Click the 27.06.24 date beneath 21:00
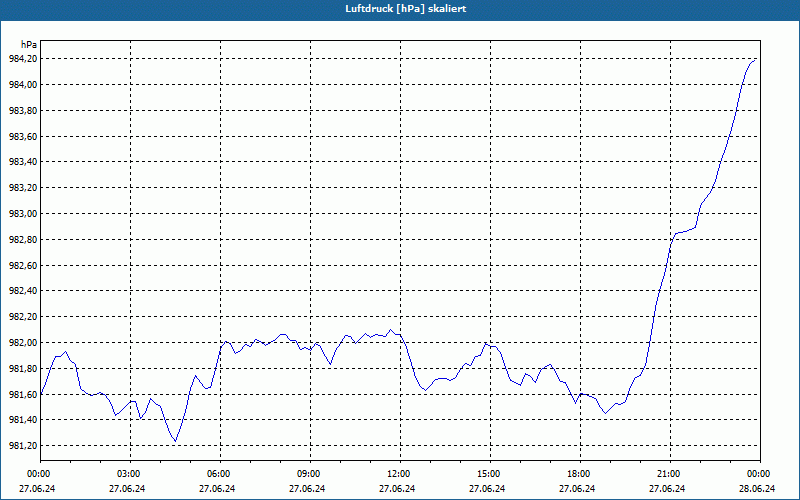The height and width of the screenshot is (500, 800). (x=667, y=489)
